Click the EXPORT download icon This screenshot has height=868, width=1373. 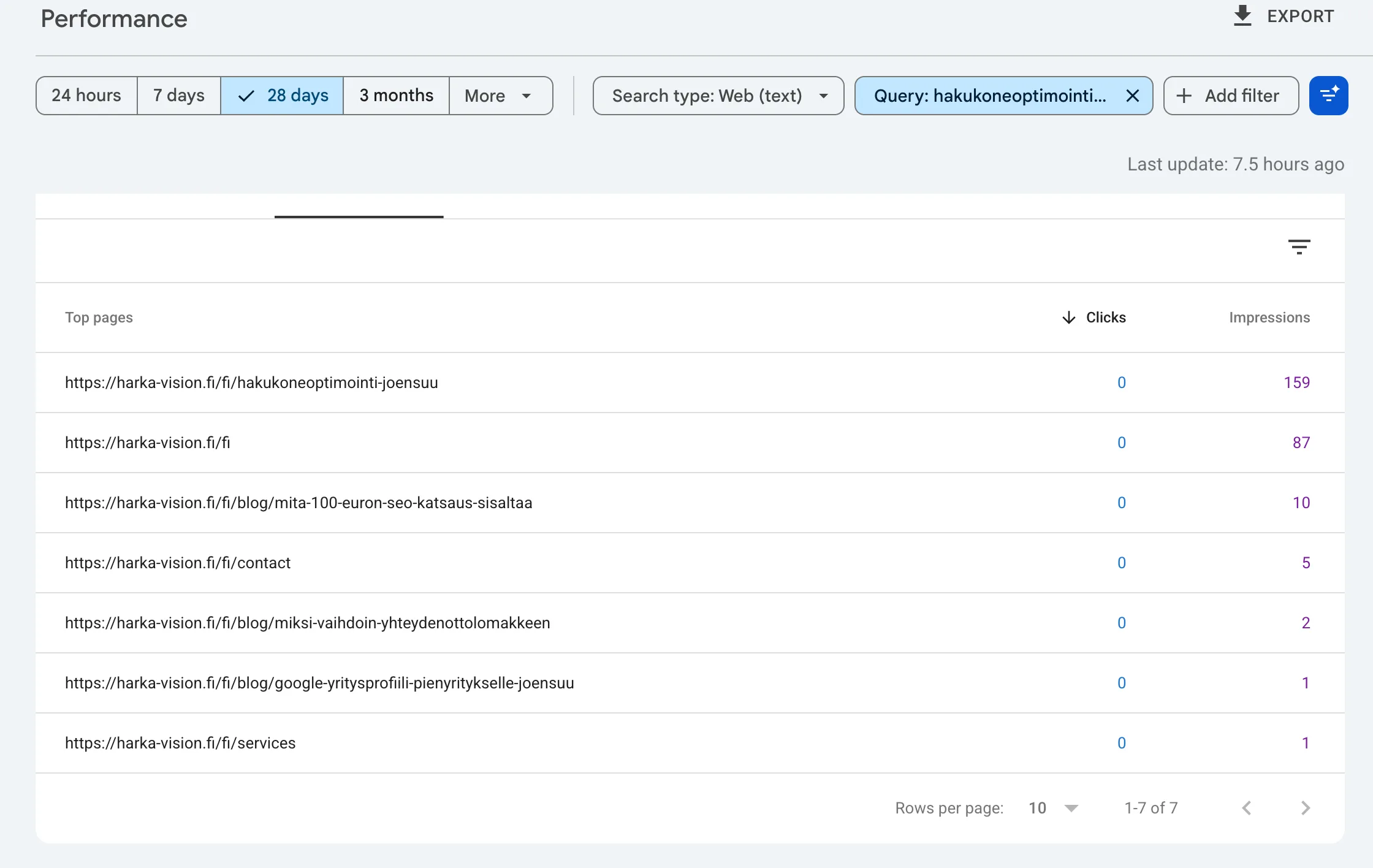click(x=1242, y=16)
